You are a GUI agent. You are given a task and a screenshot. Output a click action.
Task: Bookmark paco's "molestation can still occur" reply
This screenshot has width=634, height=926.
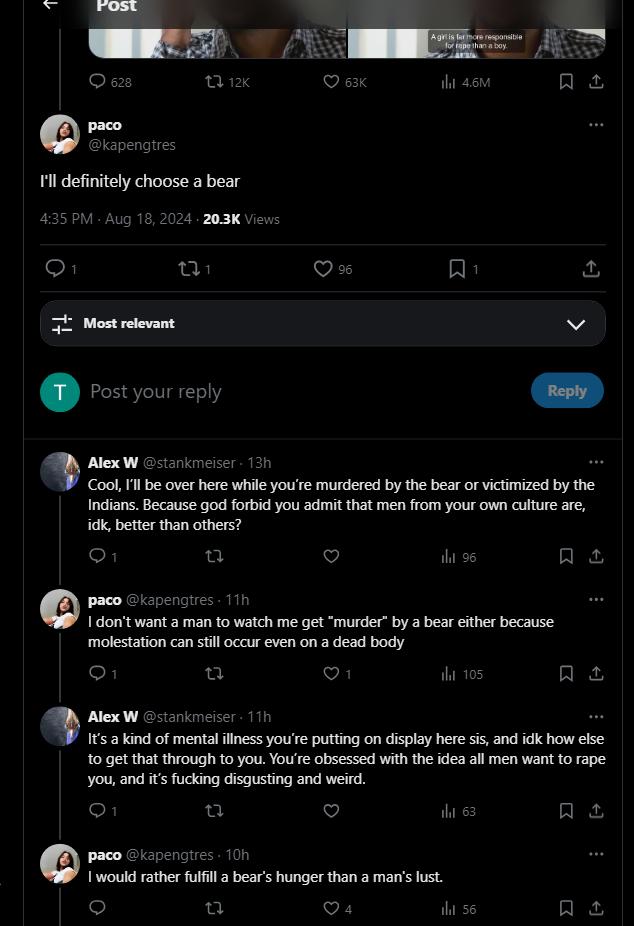pos(566,674)
